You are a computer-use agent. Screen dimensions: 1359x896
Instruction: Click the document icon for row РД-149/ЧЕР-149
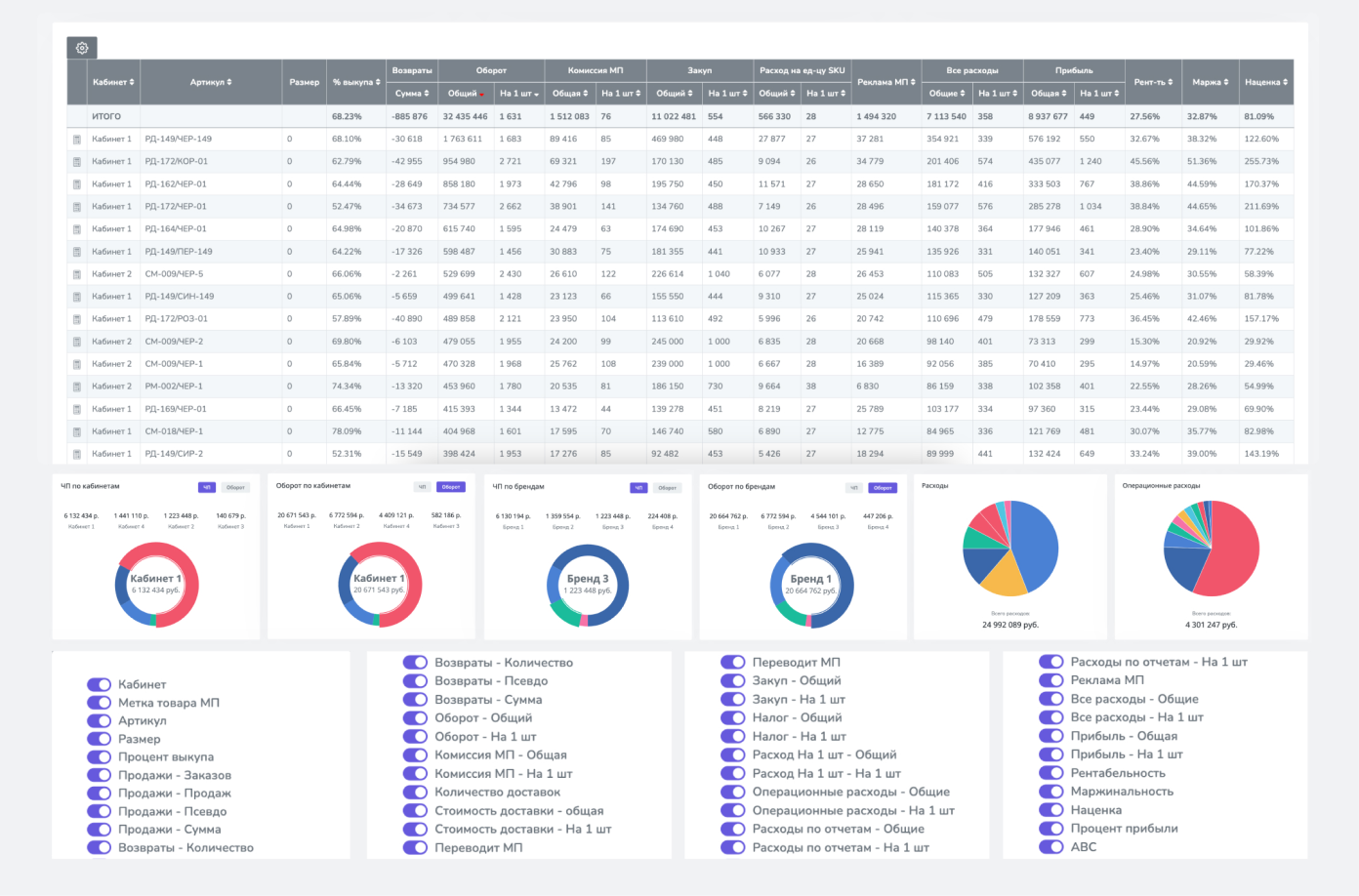point(77,140)
